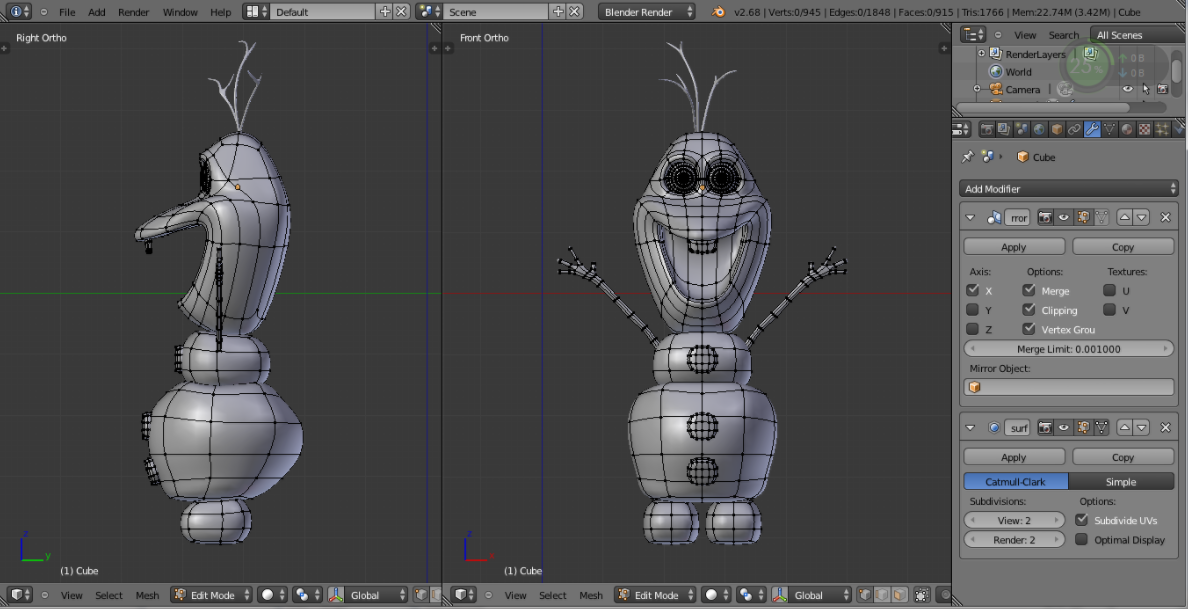The width and height of the screenshot is (1188, 609).
Task: Open the Render properties camera tab
Action: (987, 129)
